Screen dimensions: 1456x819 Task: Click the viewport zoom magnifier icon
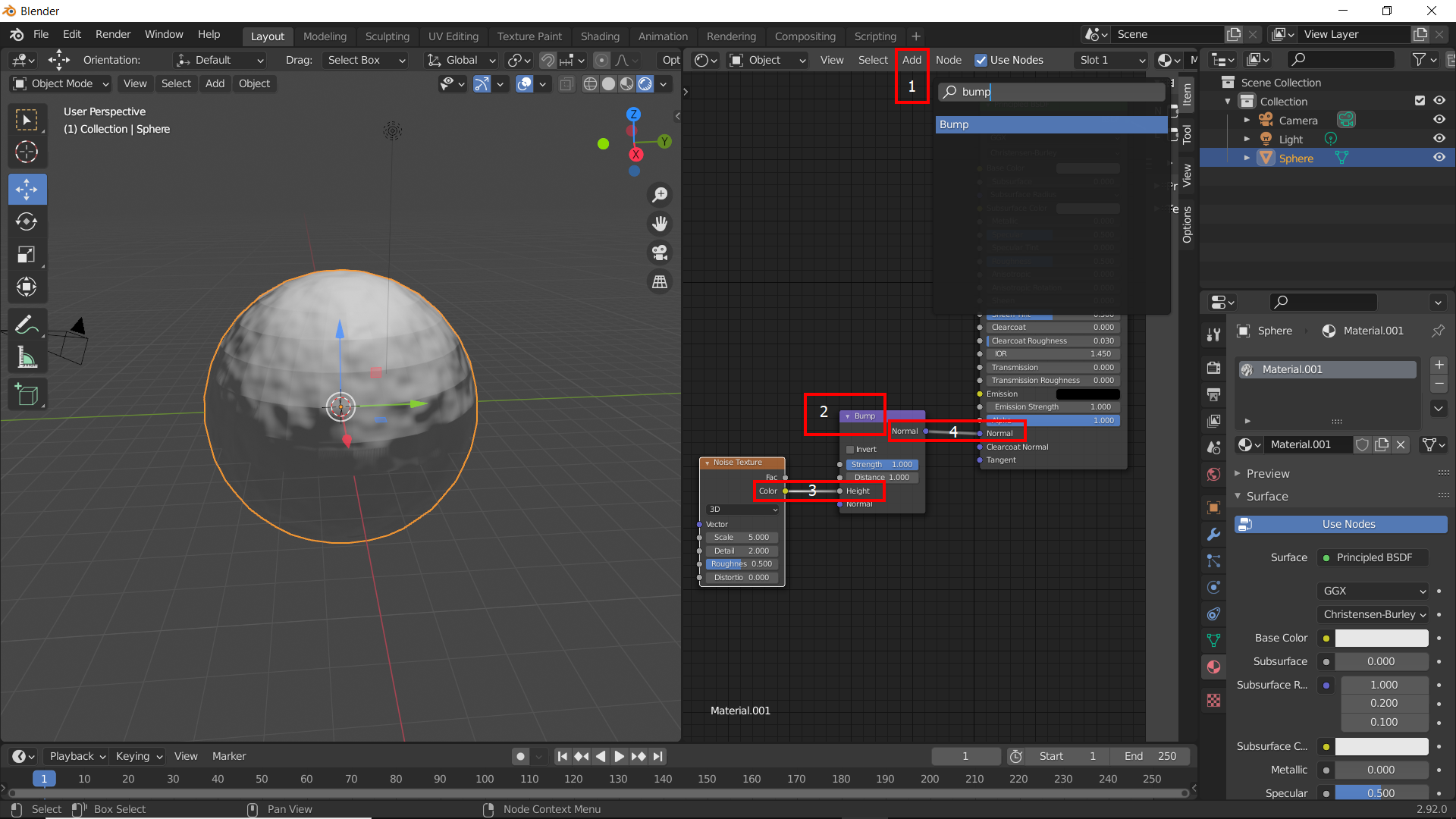(660, 195)
